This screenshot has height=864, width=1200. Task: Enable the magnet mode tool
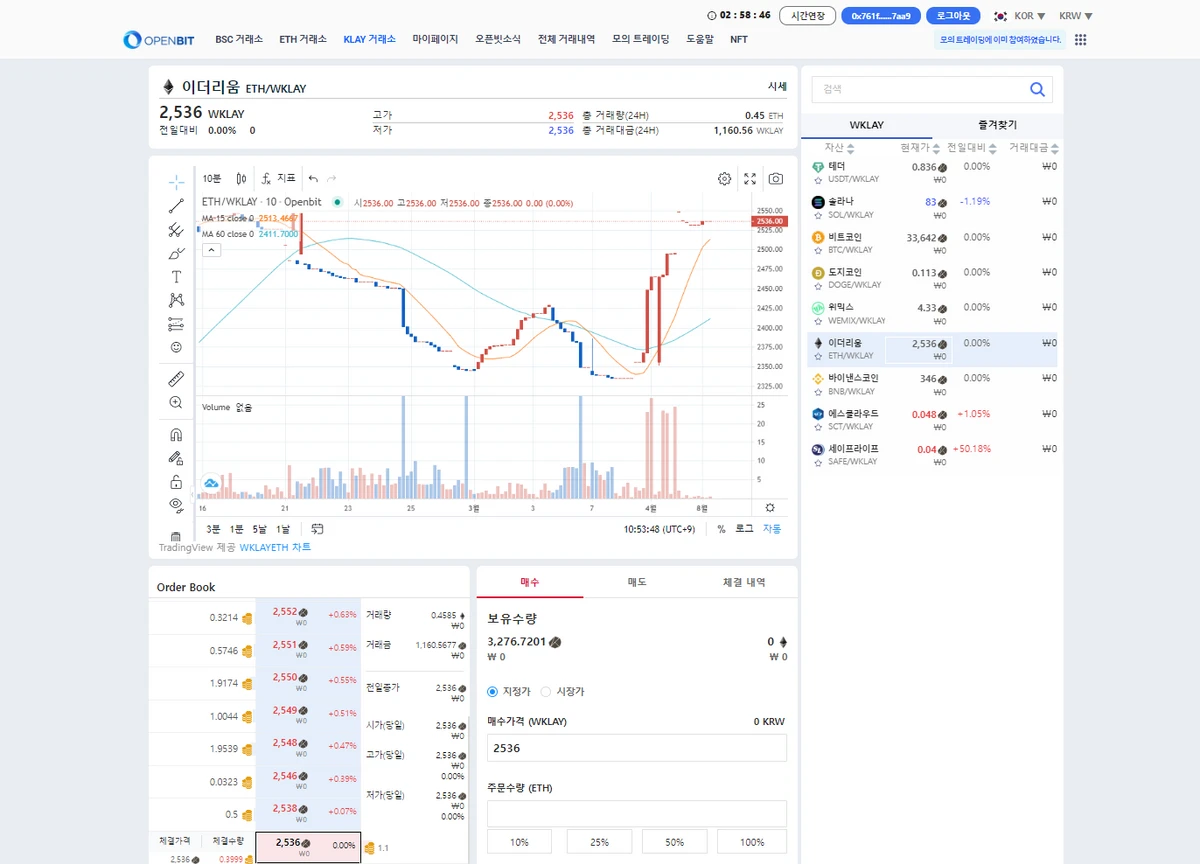pyautogui.click(x=176, y=435)
